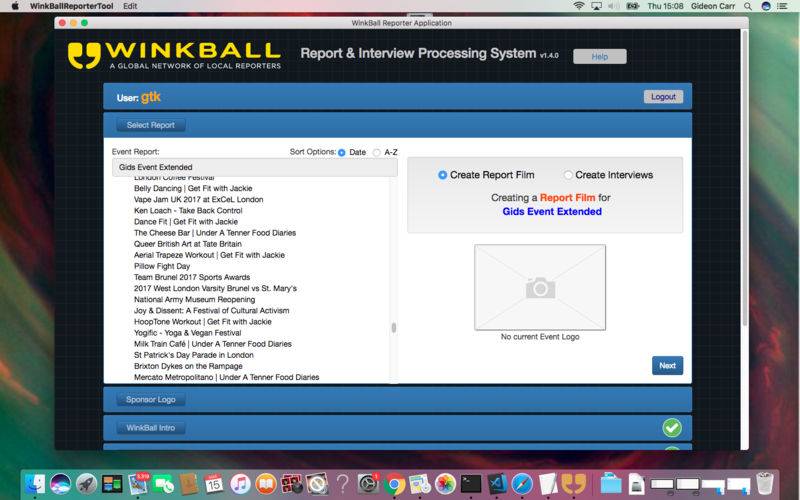Open Visual Studio Code in dock

click(496, 484)
